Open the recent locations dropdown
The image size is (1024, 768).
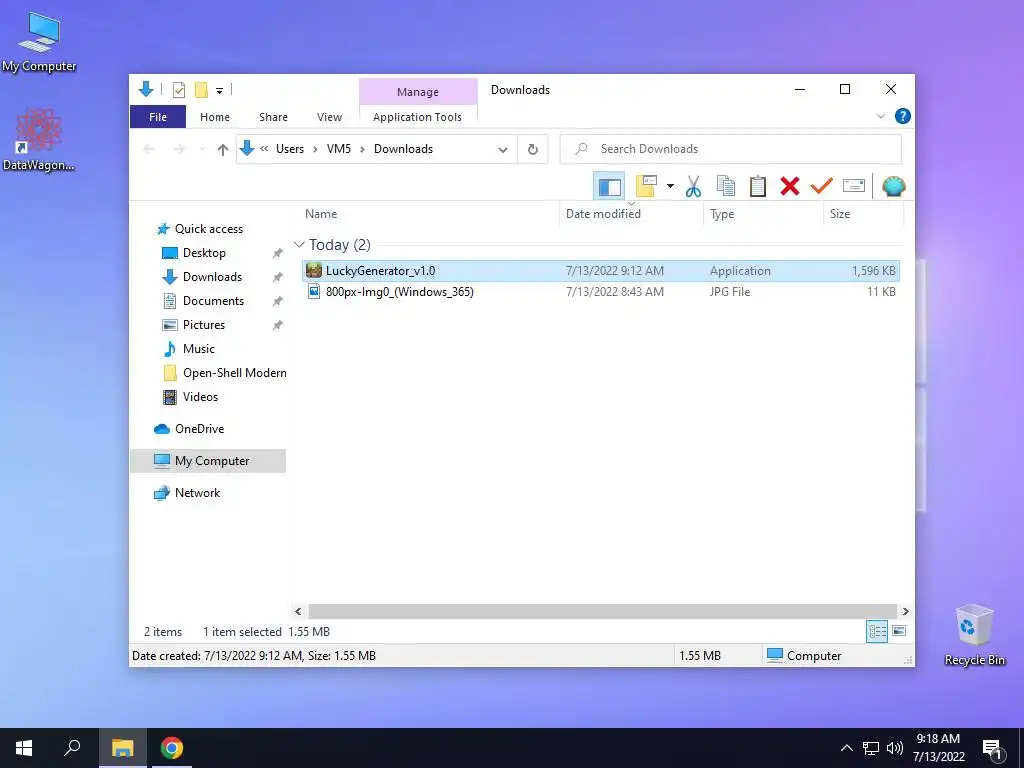[x=202, y=150]
